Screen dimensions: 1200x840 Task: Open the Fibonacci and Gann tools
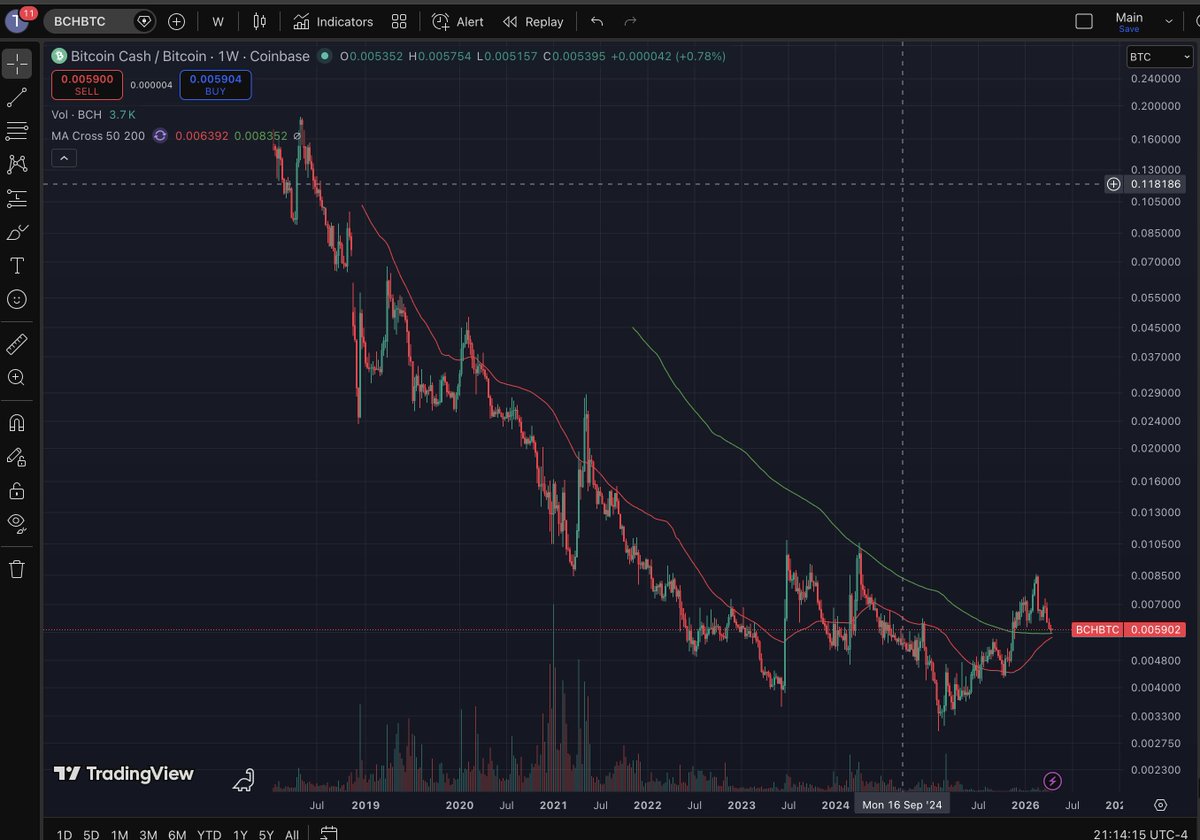point(17,130)
